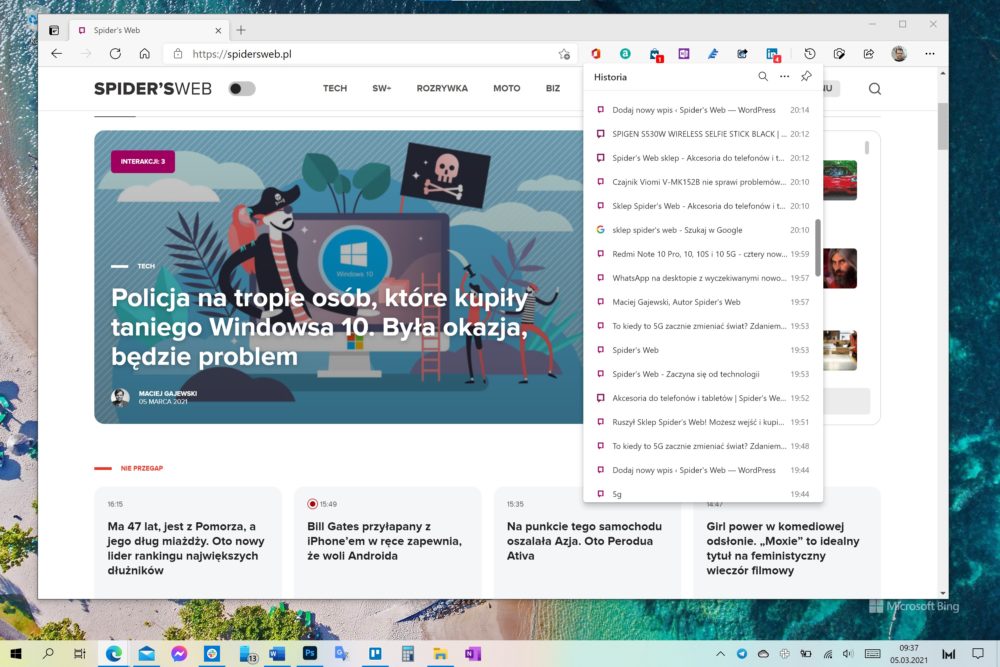
Task: Reload the page with the refresh icon
Action: click(115, 54)
